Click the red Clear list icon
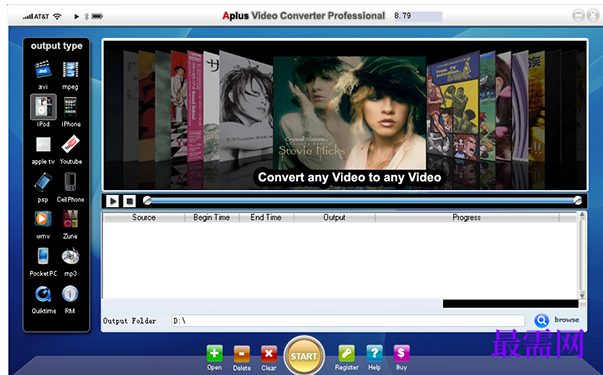Image resolution: width=603 pixels, height=375 pixels. [269, 353]
